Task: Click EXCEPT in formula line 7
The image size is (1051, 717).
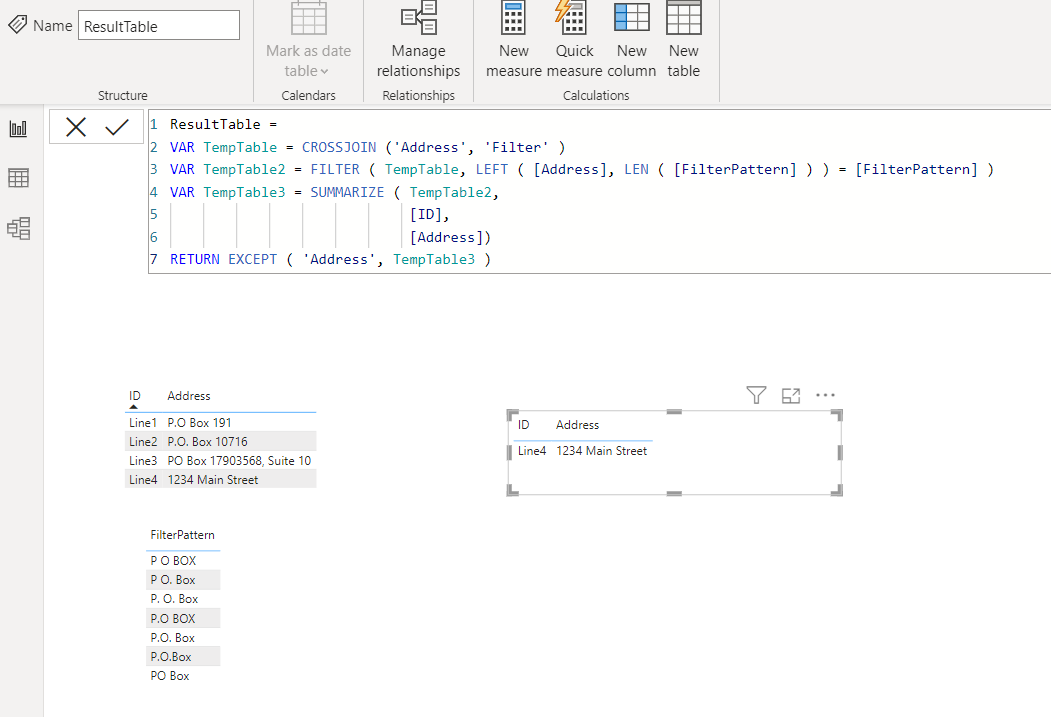Action: click(x=252, y=259)
